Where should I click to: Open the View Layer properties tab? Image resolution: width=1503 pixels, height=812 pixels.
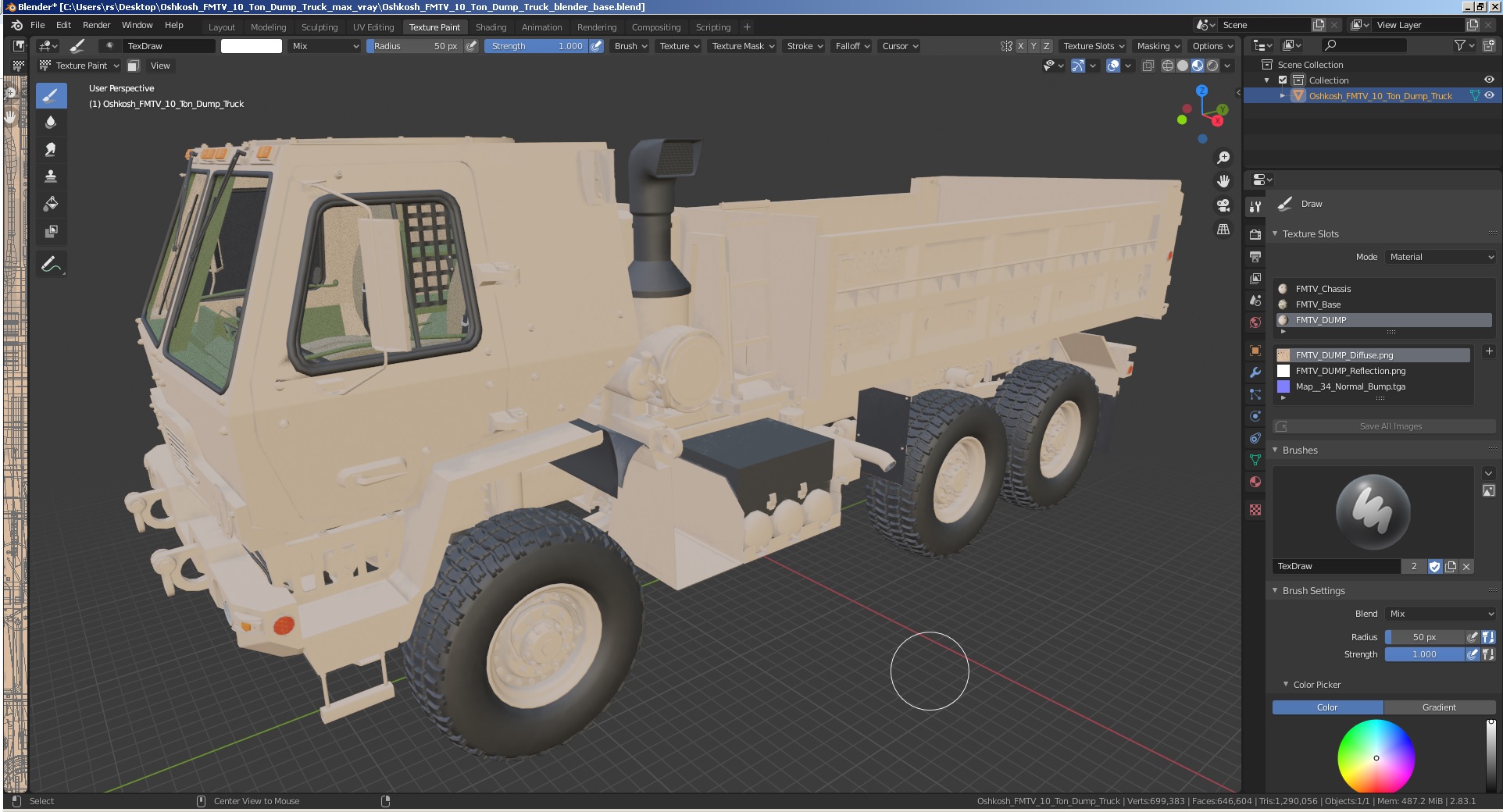coord(1255,278)
